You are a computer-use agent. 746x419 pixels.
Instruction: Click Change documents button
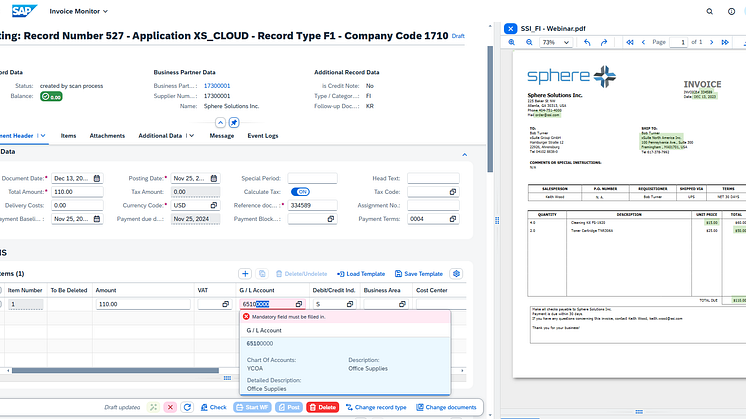pyautogui.click(x=446, y=407)
